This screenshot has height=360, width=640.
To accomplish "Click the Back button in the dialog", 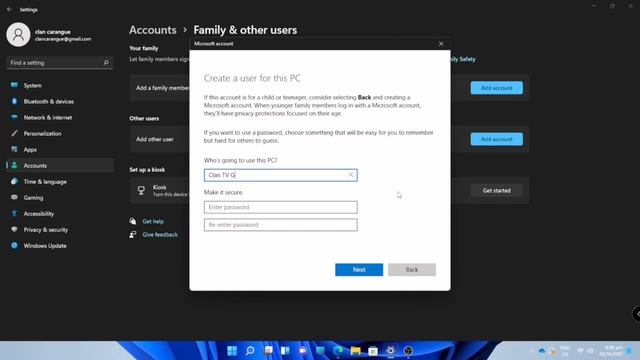I will click(411, 269).
